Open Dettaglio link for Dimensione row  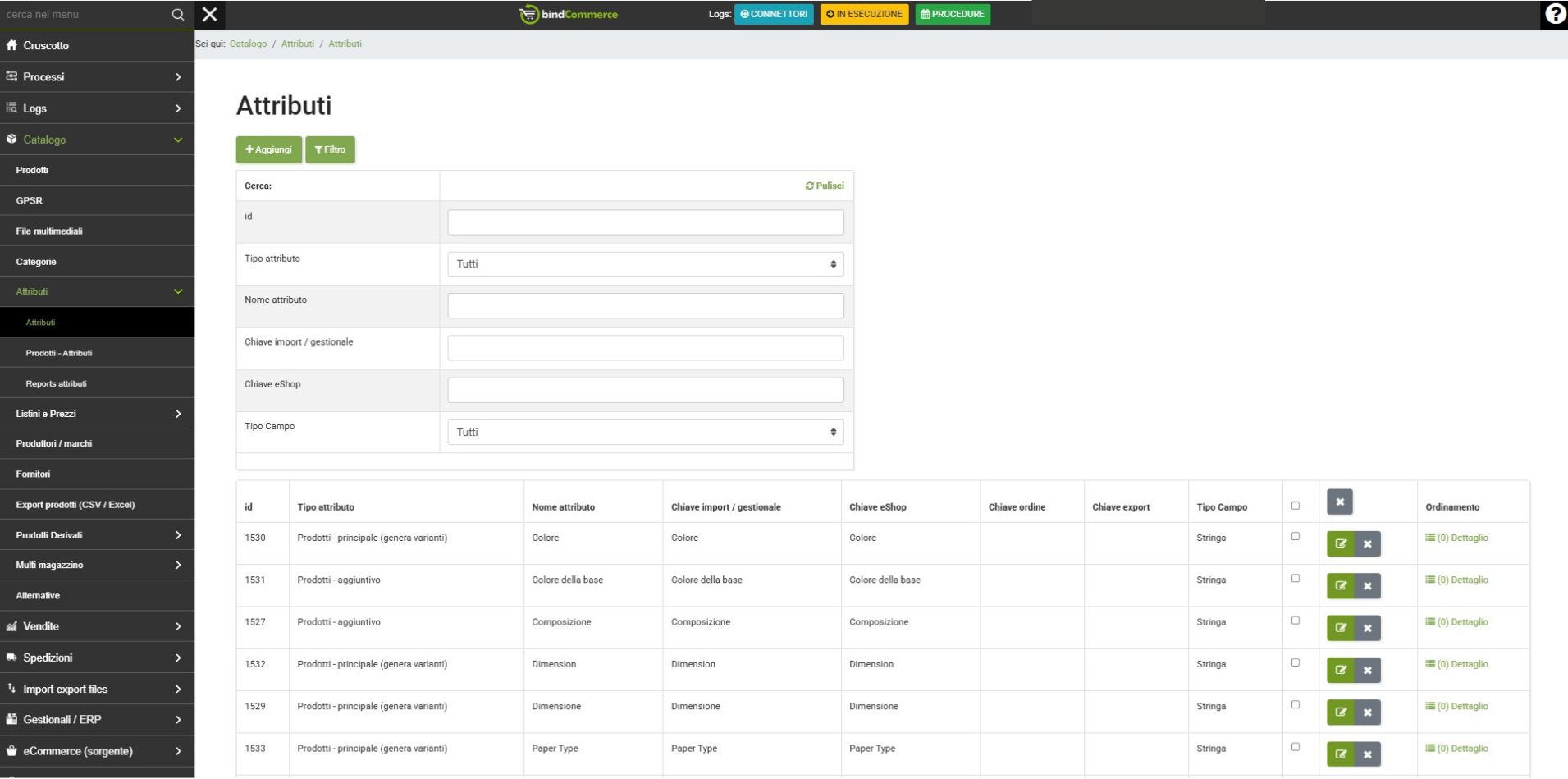pos(1456,706)
